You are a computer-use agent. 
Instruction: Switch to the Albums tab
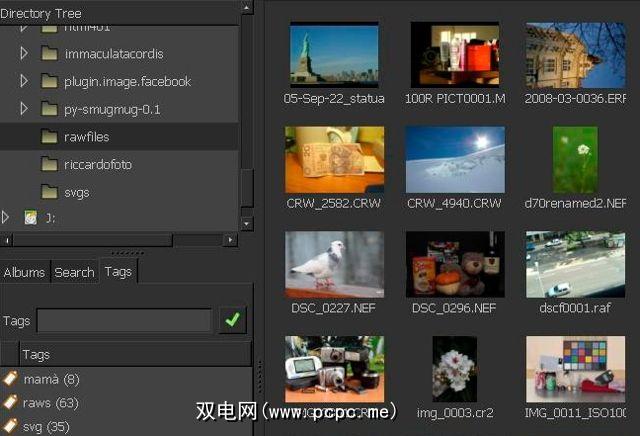(24, 272)
